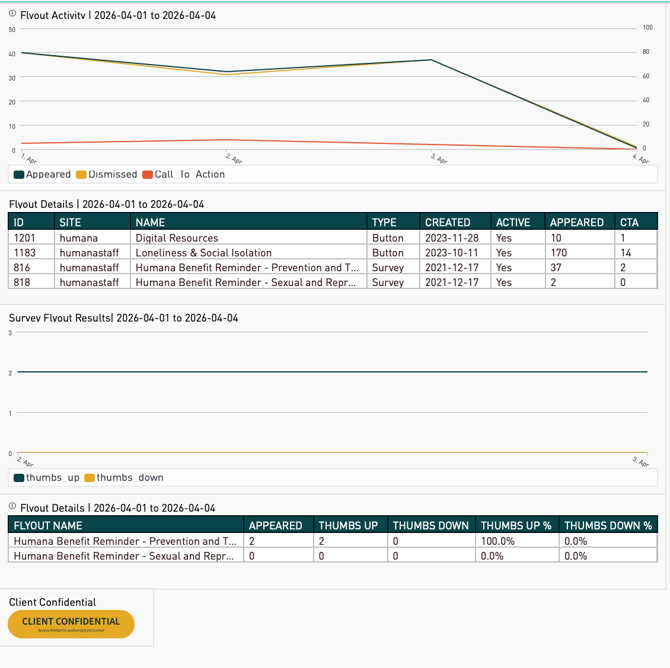Image resolution: width=670 pixels, height=668 pixels.
Task: Sort by the ID column header
Action: [19, 222]
